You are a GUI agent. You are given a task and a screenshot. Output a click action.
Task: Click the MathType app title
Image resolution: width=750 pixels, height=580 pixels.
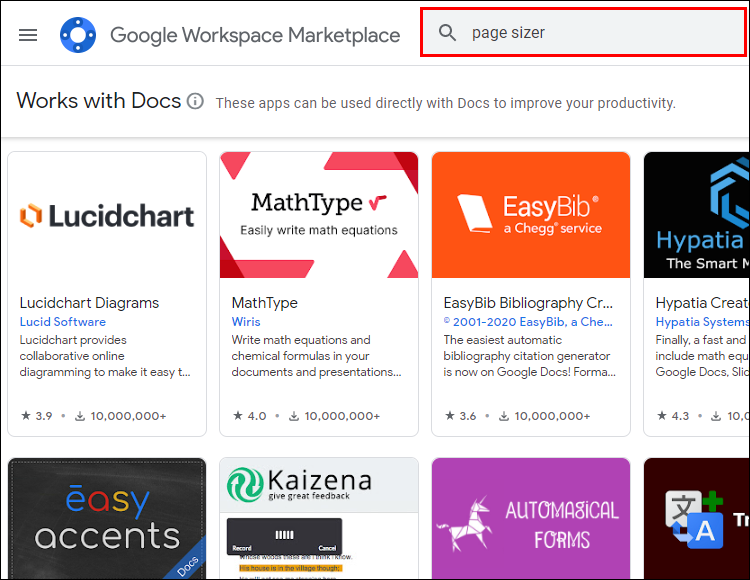pos(265,303)
